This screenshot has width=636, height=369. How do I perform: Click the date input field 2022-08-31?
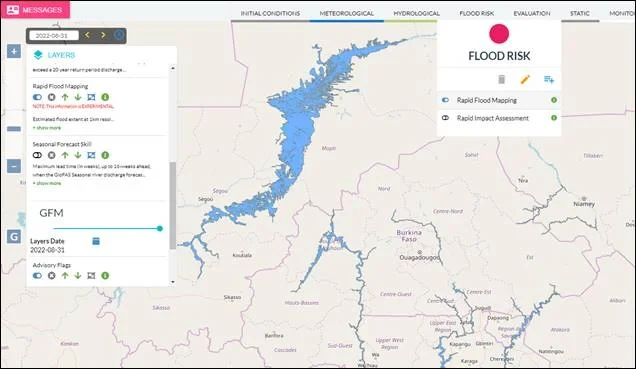pos(54,36)
